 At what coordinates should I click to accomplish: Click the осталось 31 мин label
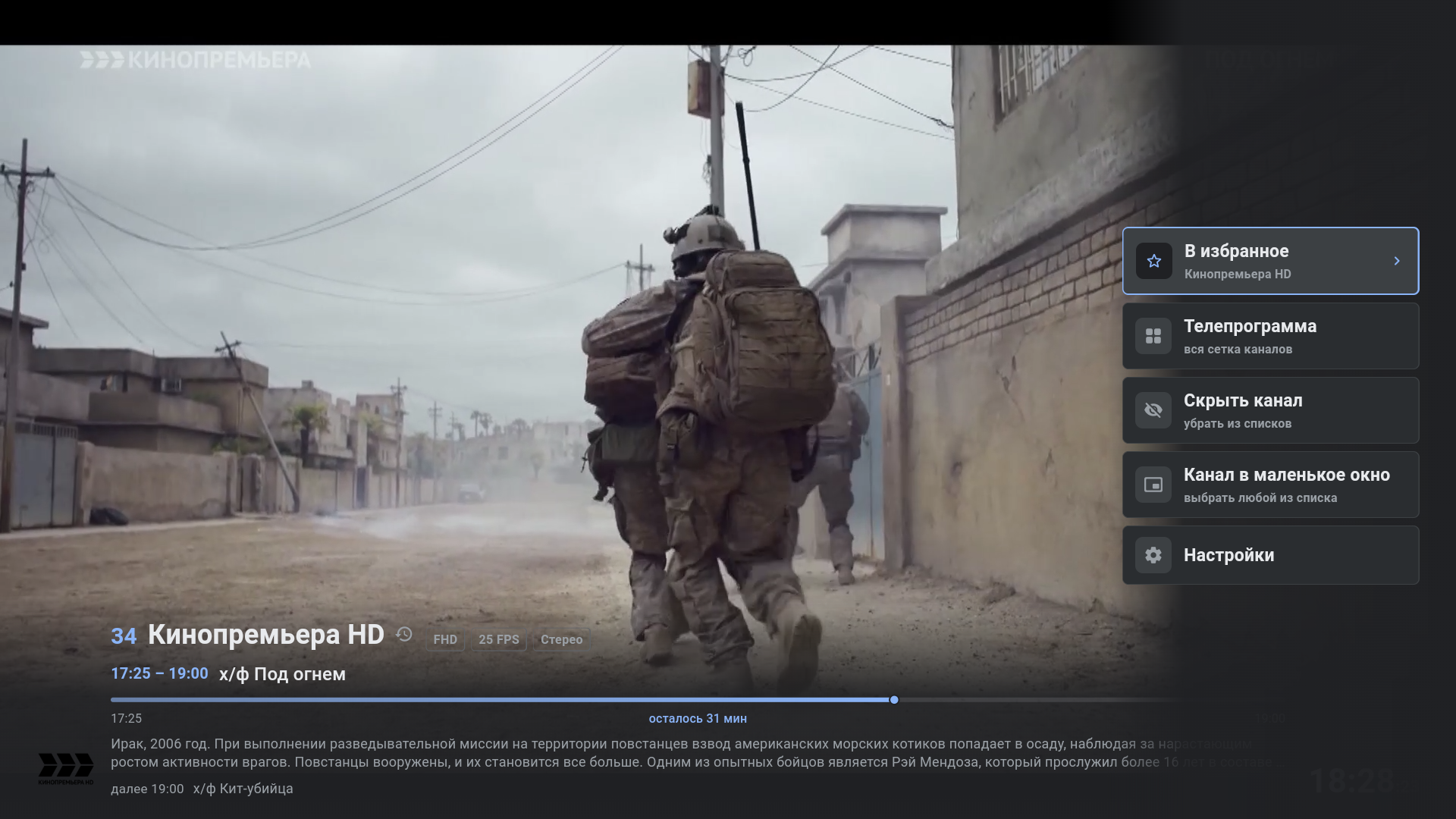[x=698, y=718]
